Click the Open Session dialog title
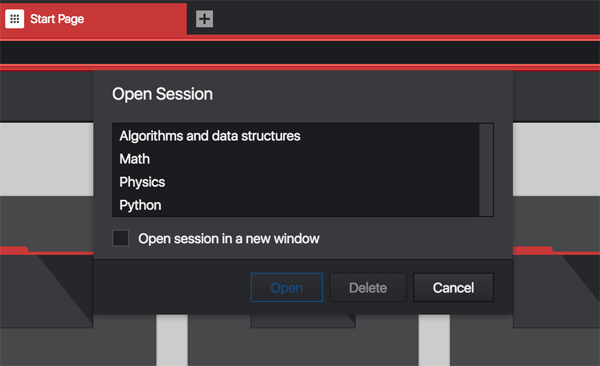Image resolution: width=600 pixels, height=366 pixels. [x=162, y=94]
